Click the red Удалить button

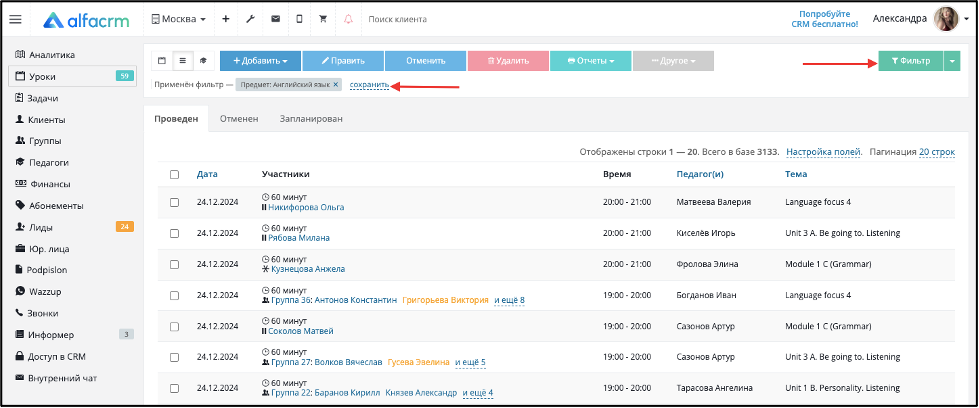pos(508,61)
